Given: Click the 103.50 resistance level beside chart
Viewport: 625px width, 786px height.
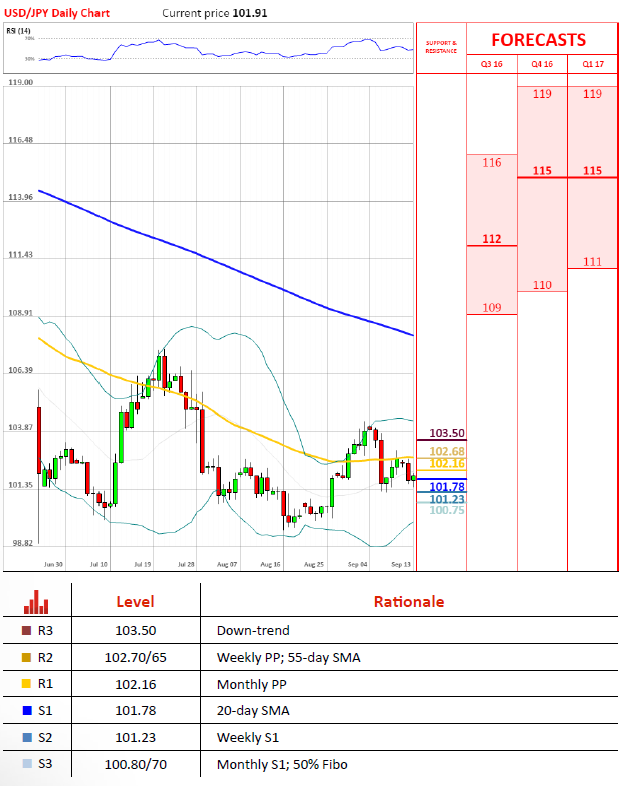Looking at the screenshot, I should coord(447,433).
